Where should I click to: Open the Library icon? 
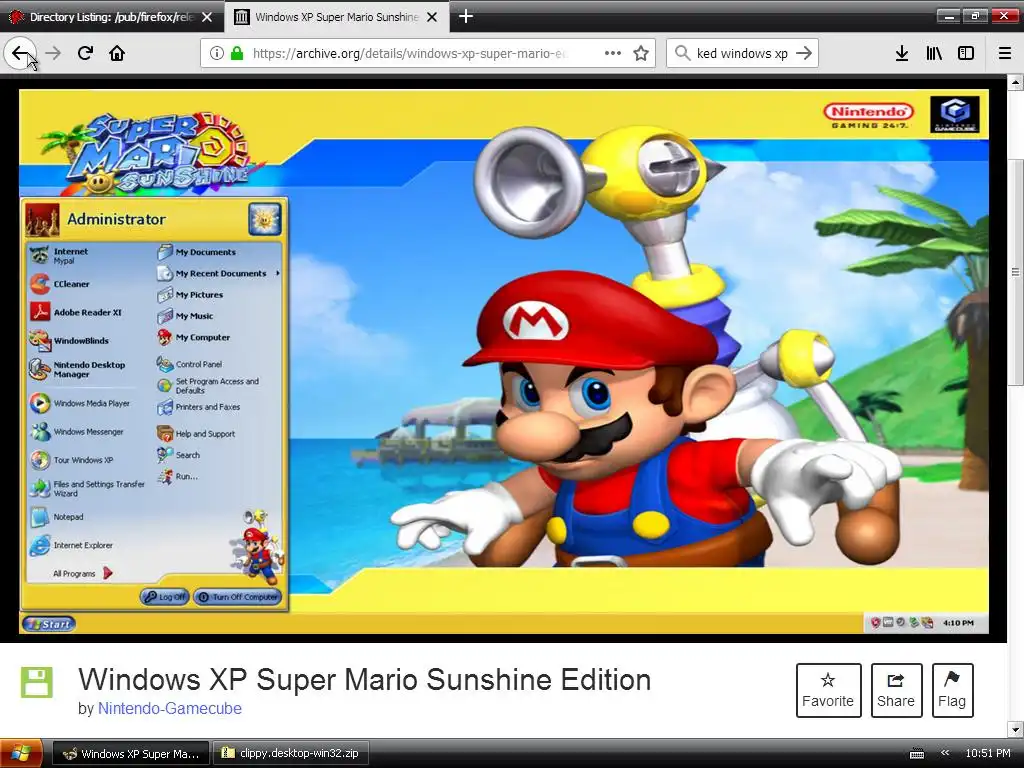[x=934, y=53]
